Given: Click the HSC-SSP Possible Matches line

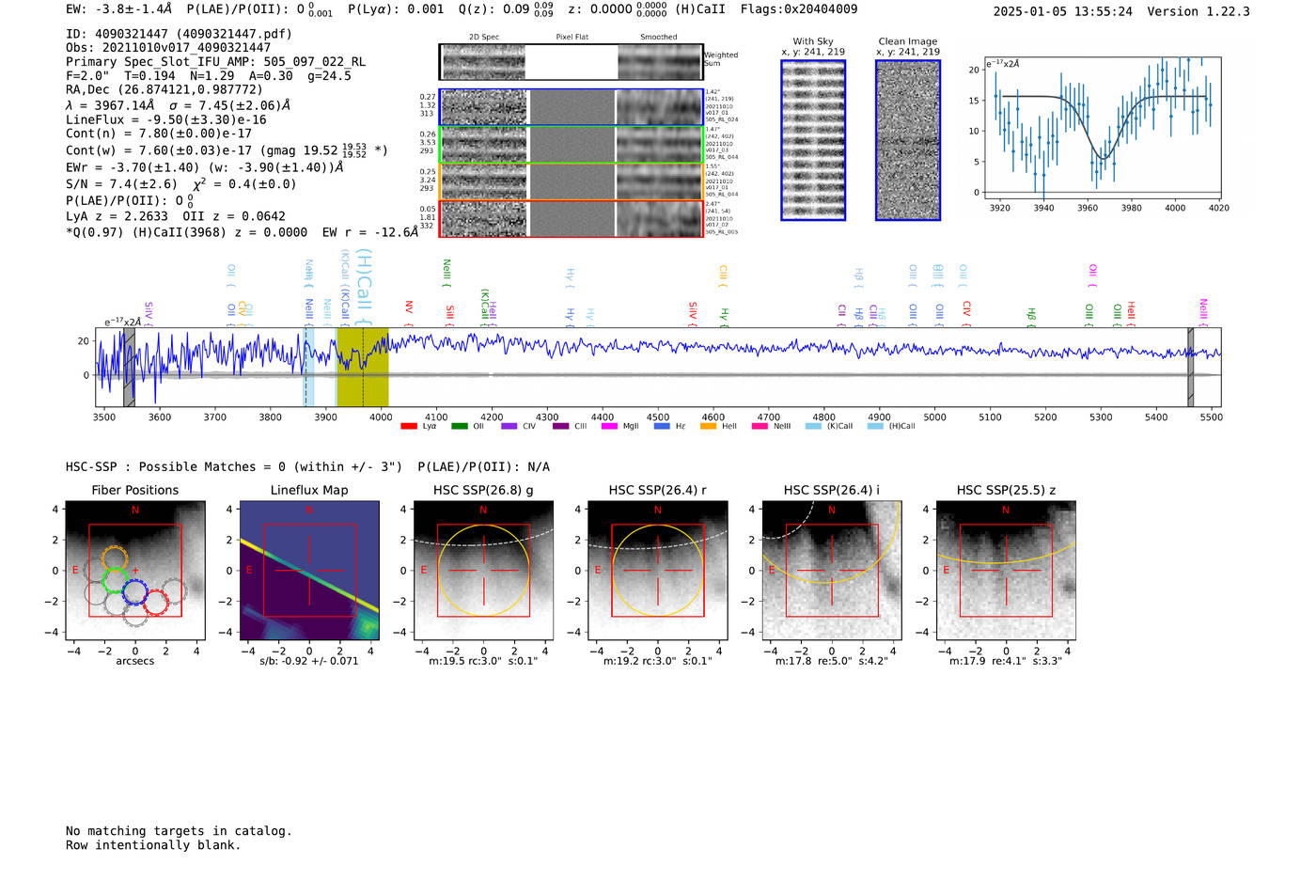Looking at the screenshot, I should [x=307, y=466].
